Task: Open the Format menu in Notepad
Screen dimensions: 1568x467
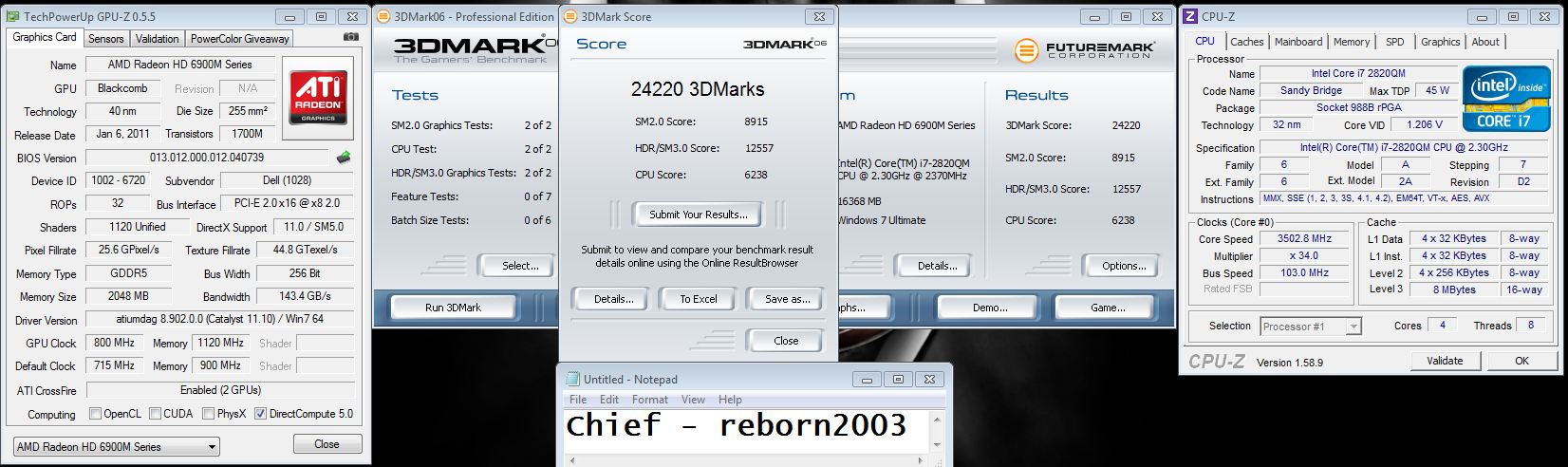Action: (650, 400)
